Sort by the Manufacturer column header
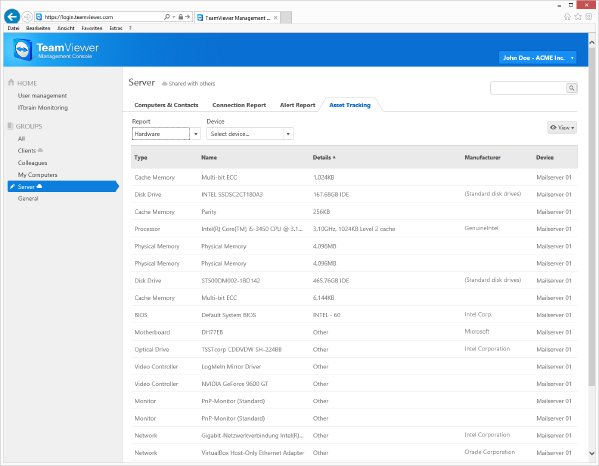 click(x=482, y=157)
